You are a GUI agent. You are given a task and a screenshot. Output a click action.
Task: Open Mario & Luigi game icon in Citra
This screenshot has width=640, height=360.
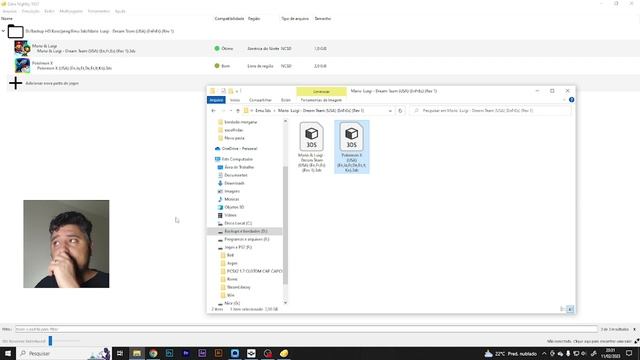click(22, 48)
